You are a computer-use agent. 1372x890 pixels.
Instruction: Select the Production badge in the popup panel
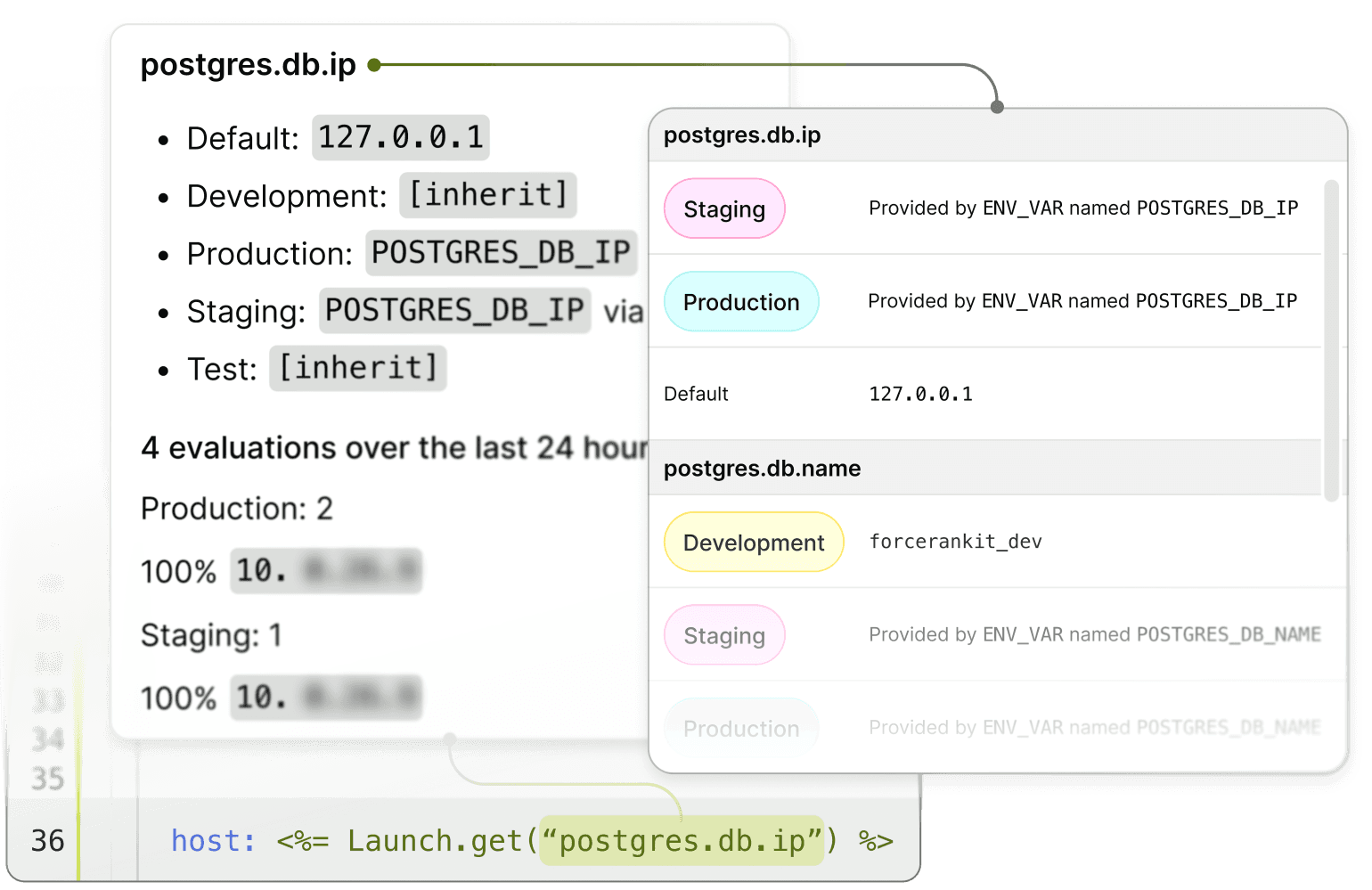[x=741, y=302]
